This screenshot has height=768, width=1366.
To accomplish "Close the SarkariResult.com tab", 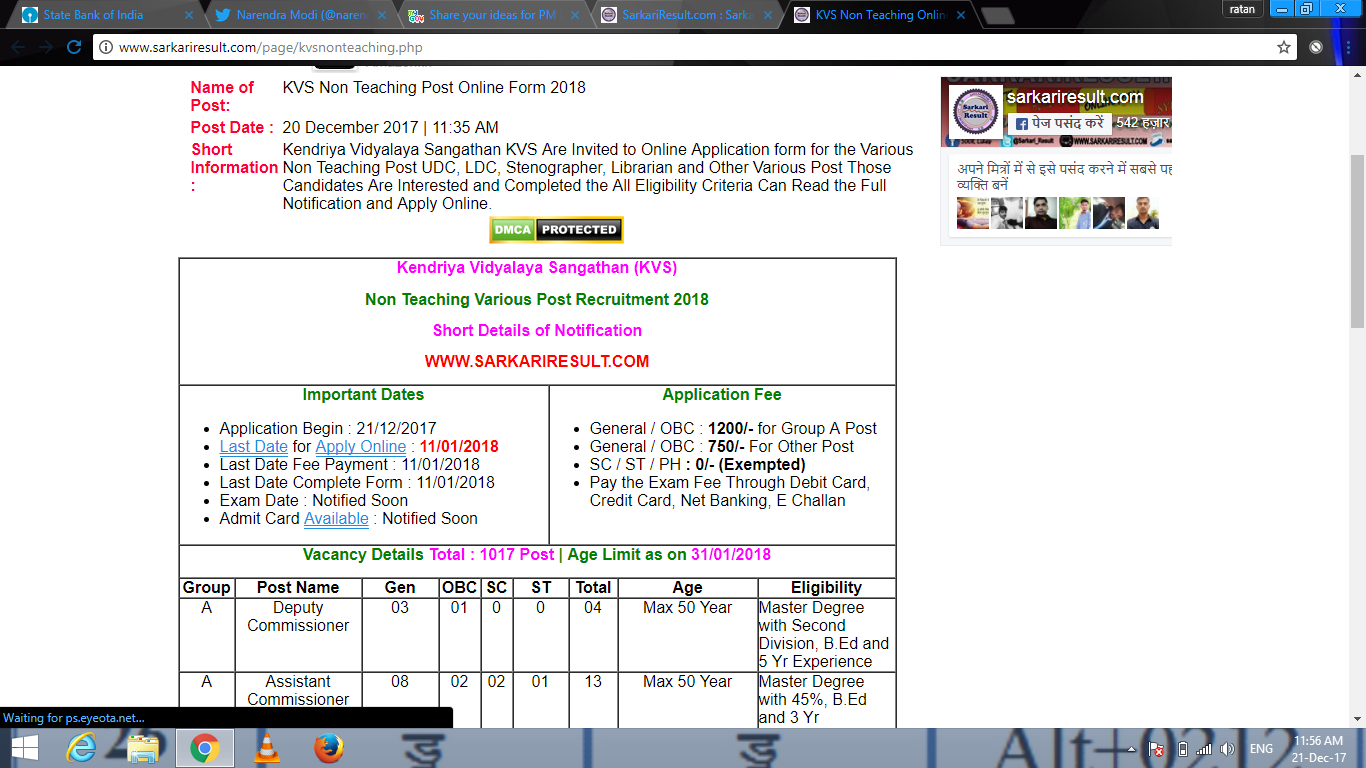I will (766, 15).
